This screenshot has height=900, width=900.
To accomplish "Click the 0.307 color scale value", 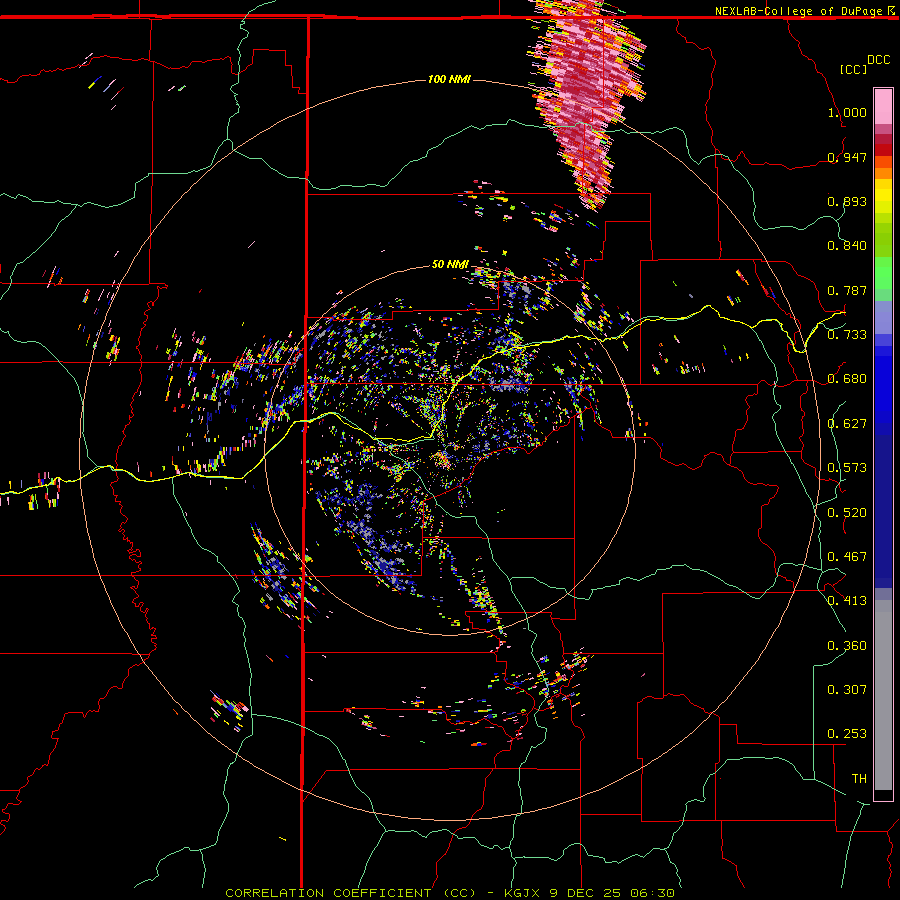I will coord(847,690).
